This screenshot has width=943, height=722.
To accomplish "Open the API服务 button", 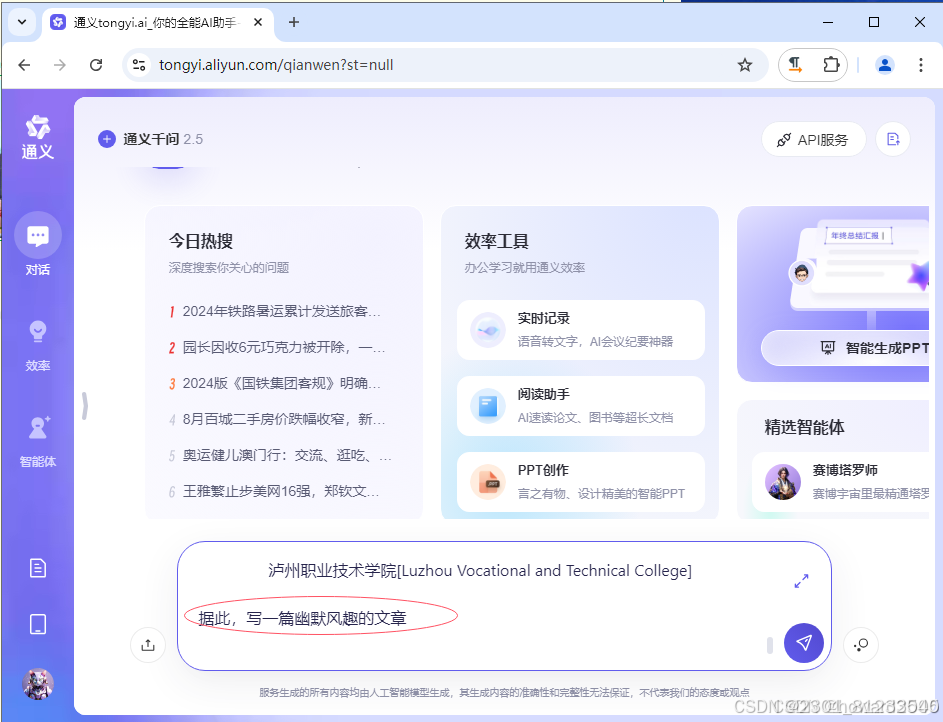I will click(x=813, y=139).
